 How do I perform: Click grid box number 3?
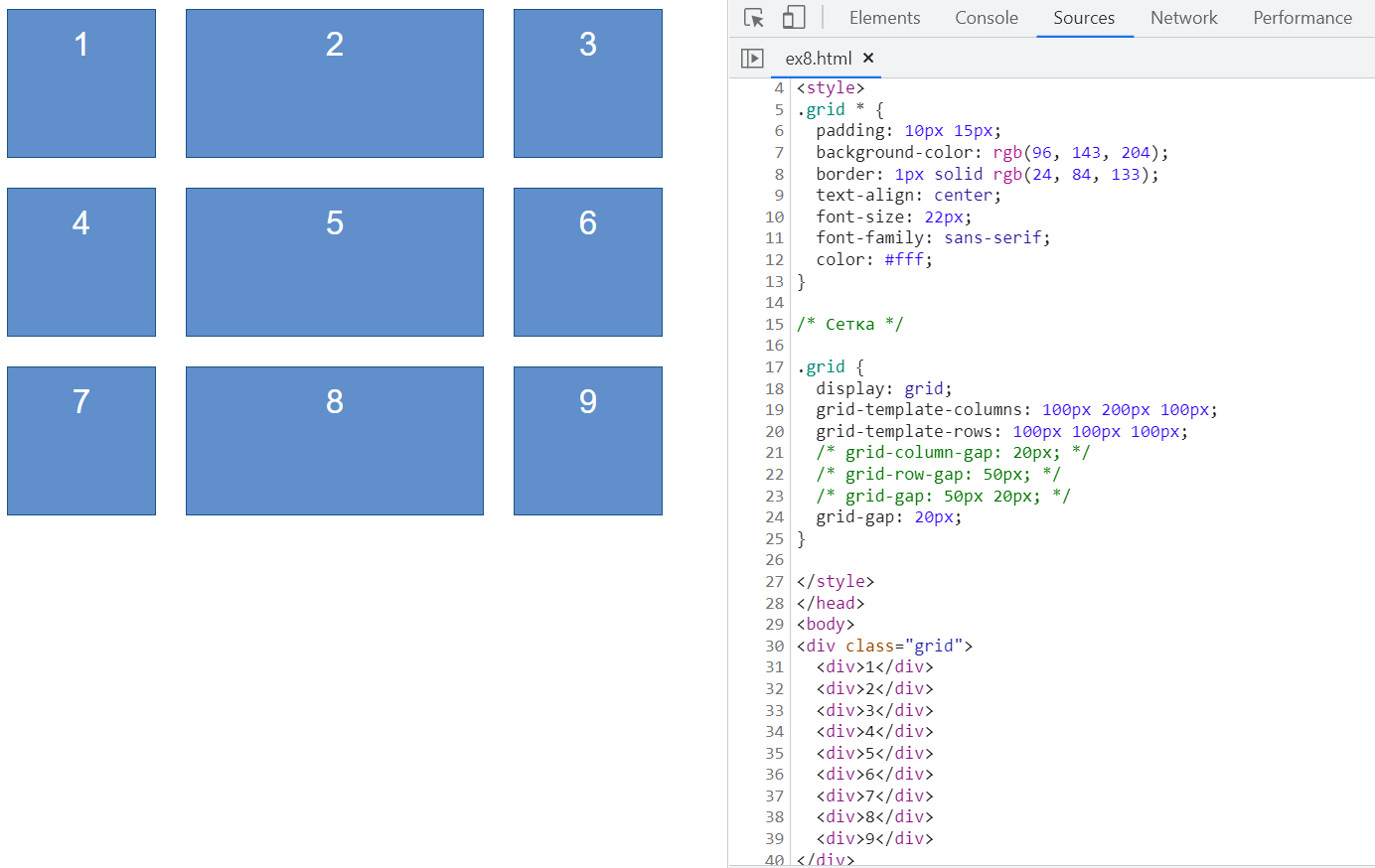pyautogui.click(x=588, y=83)
